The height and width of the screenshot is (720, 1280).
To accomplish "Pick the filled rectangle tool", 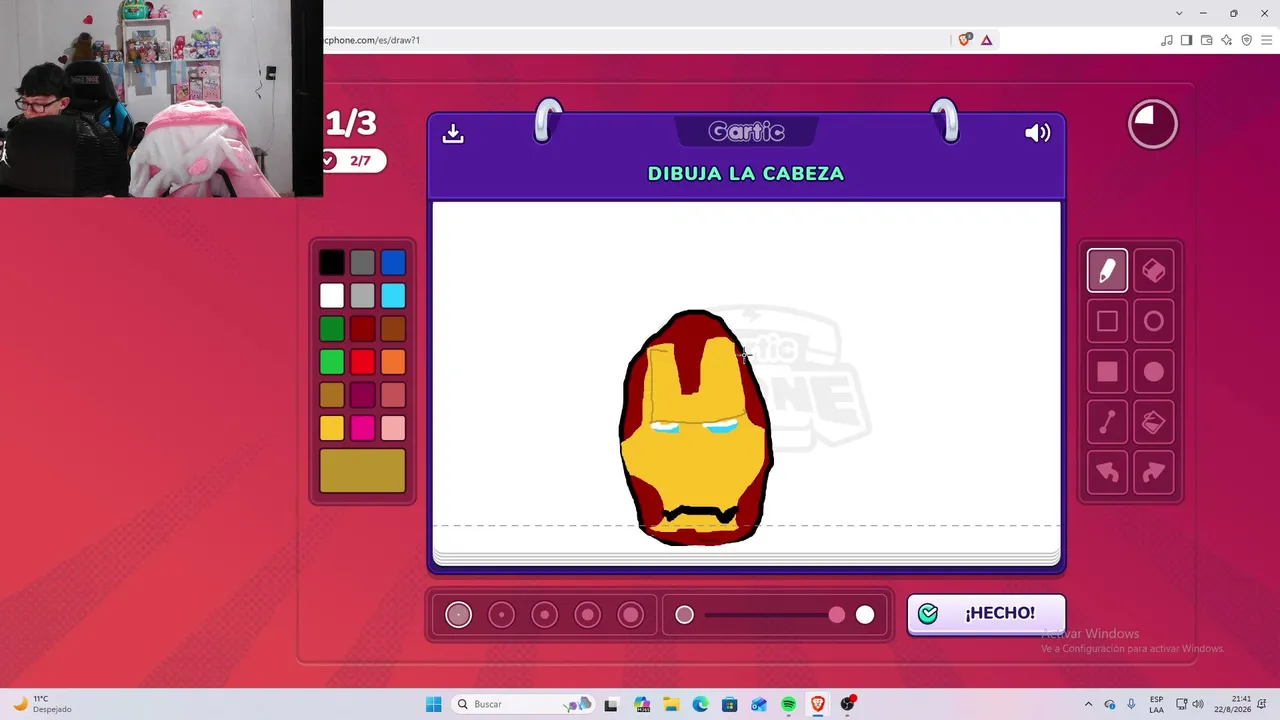I will pos(1107,372).
